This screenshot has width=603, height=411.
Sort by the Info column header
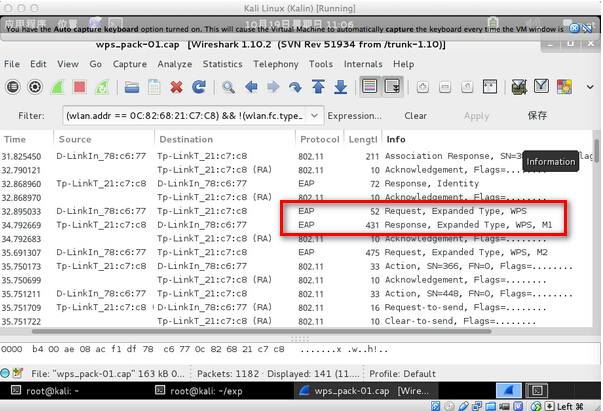tap(488, 139)
